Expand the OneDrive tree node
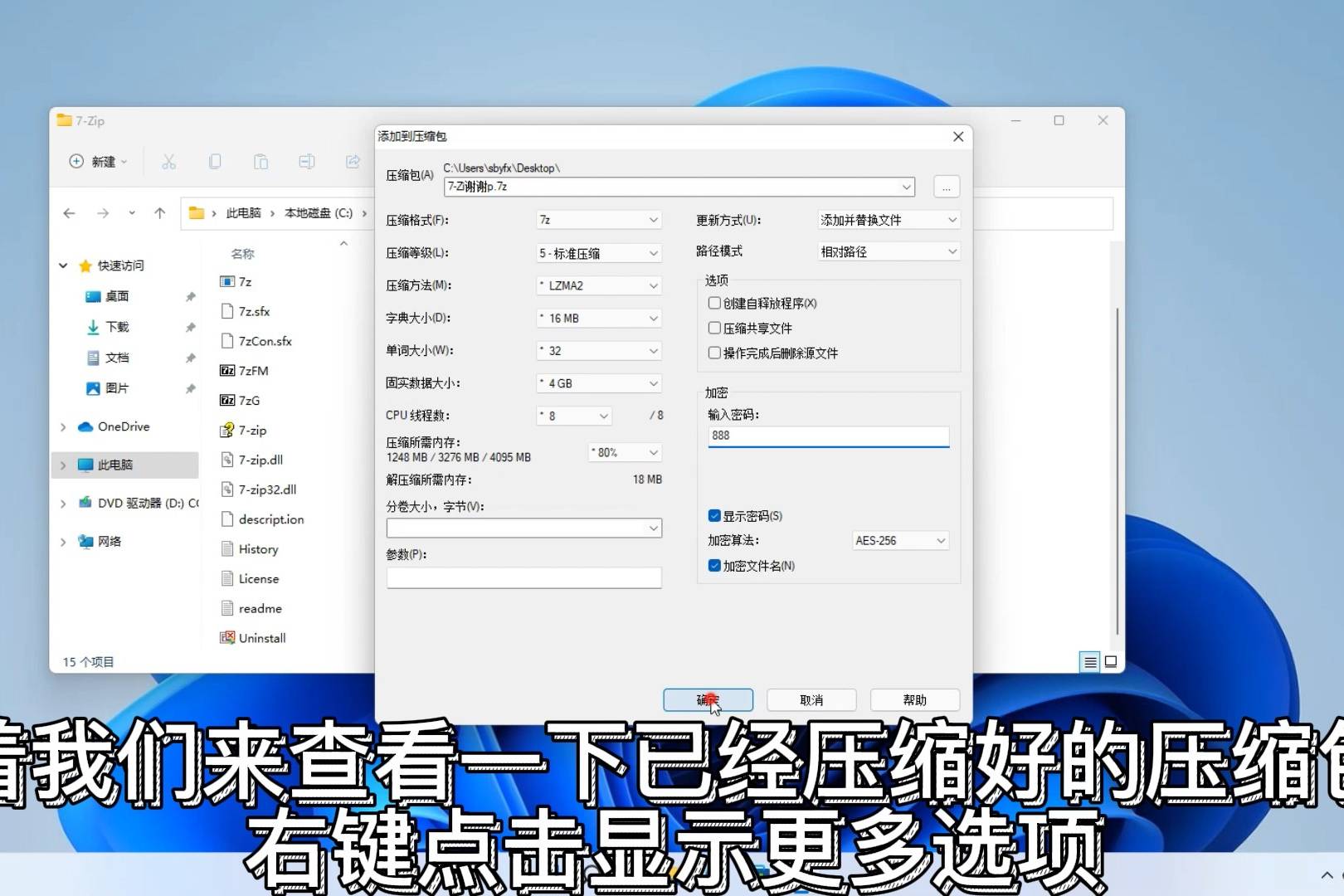The image size is (1344, 896). 63,426
